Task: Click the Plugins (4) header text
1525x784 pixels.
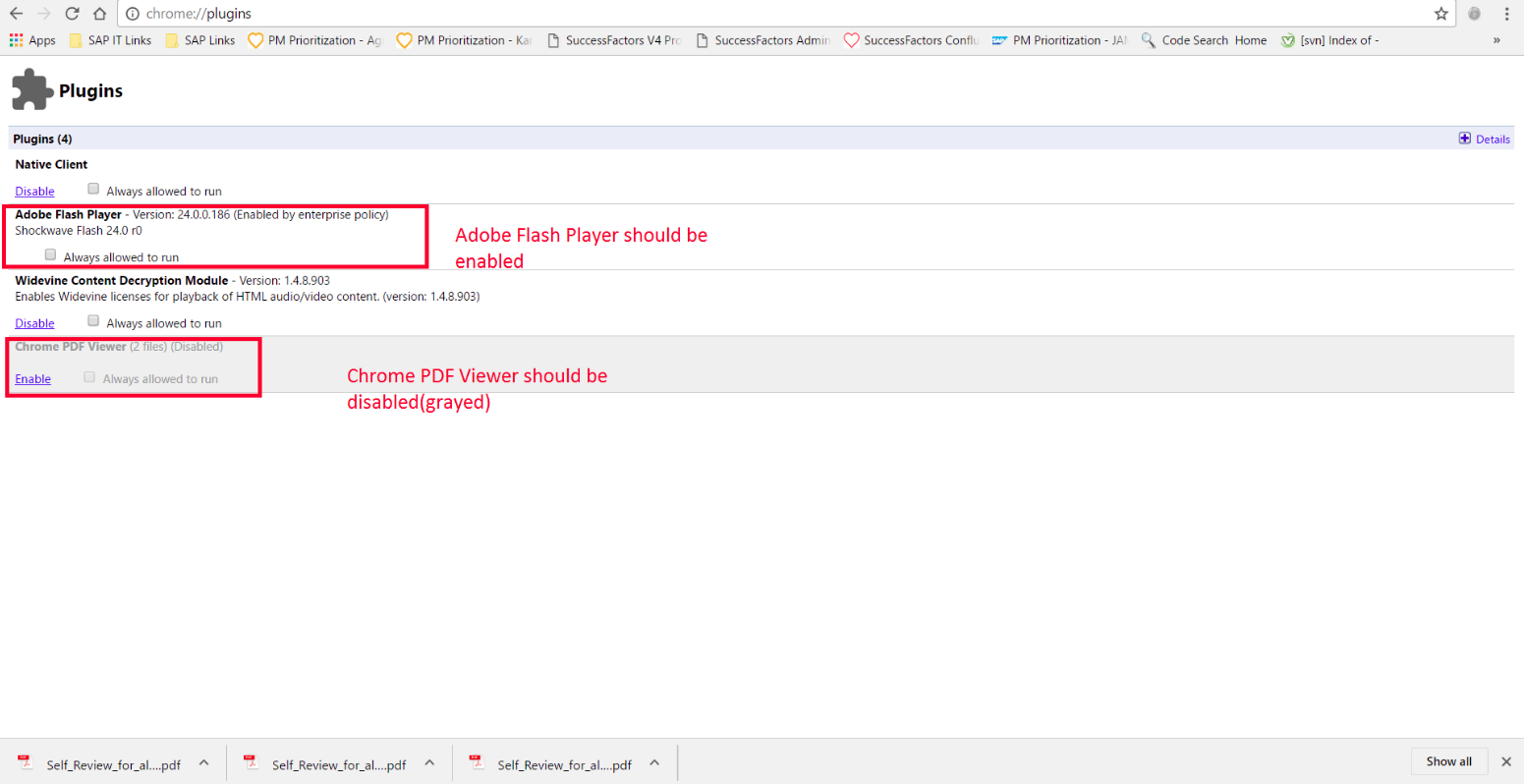Action: pyautogui.click(x=42, y=139)
